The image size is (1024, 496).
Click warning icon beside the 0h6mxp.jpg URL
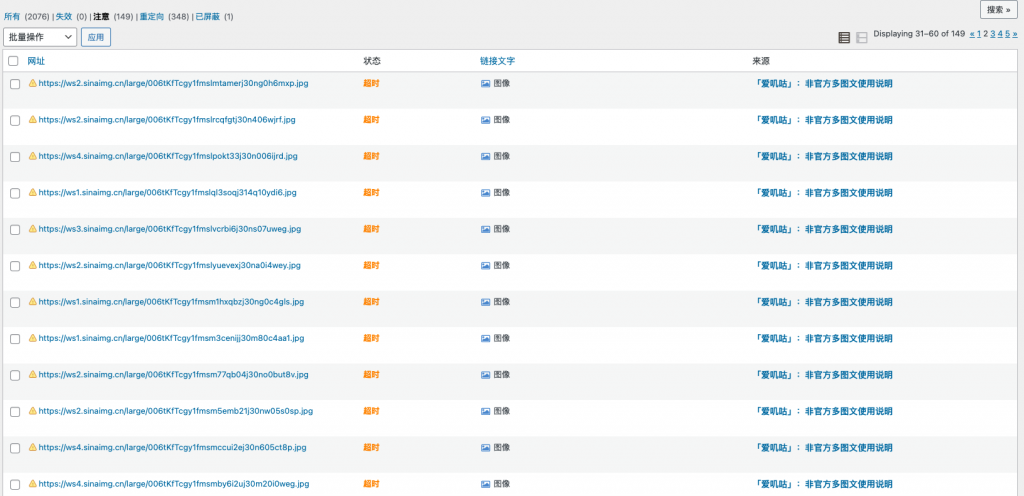(x=32, y=83)
